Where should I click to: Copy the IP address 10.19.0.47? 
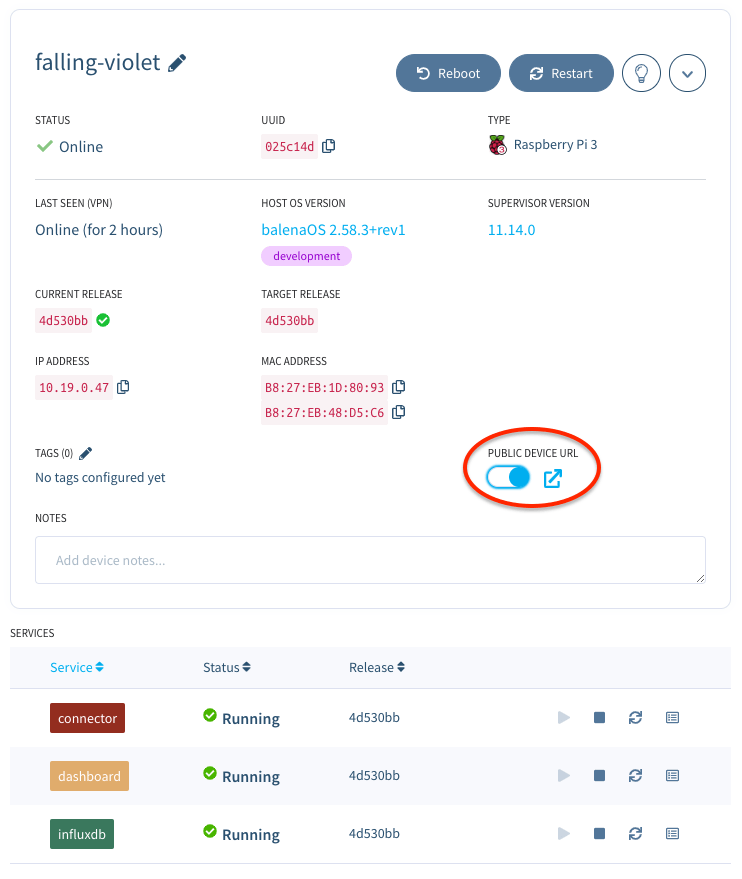pos(124,387)
